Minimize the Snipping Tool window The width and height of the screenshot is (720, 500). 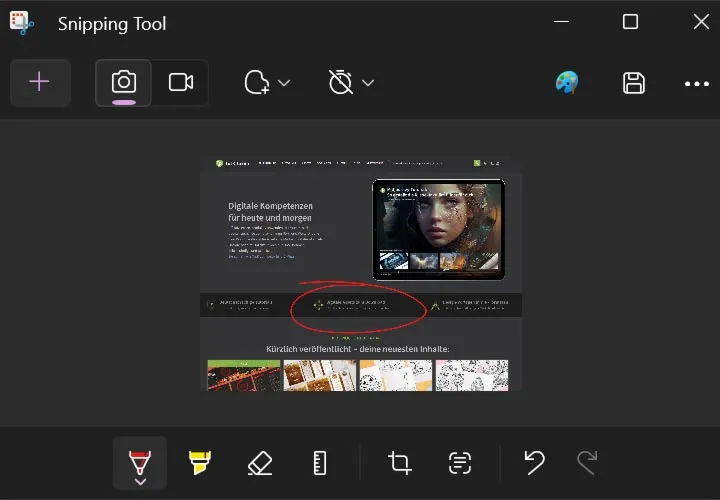click(561, 22)
